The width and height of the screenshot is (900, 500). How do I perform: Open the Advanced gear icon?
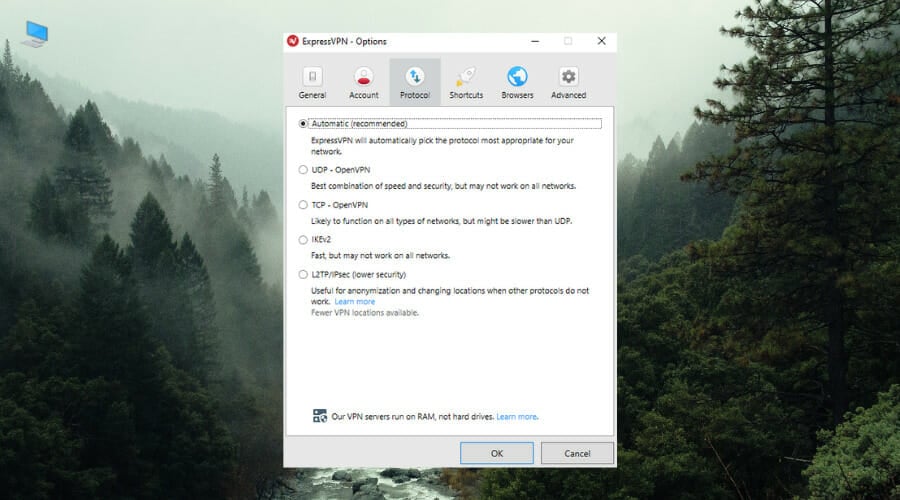pos(568,76)
